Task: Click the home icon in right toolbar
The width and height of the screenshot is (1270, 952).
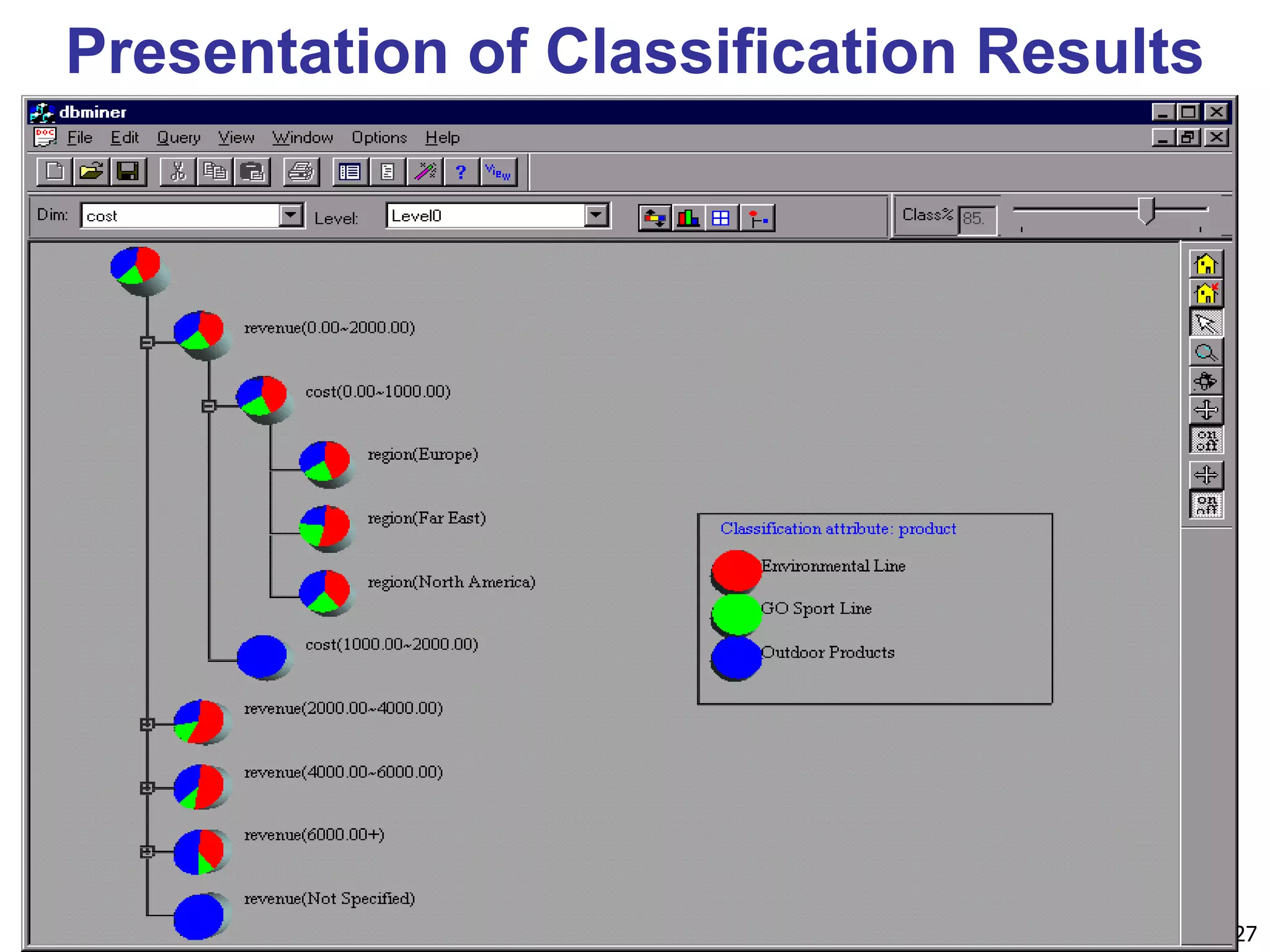Action: click(1206, 265)
